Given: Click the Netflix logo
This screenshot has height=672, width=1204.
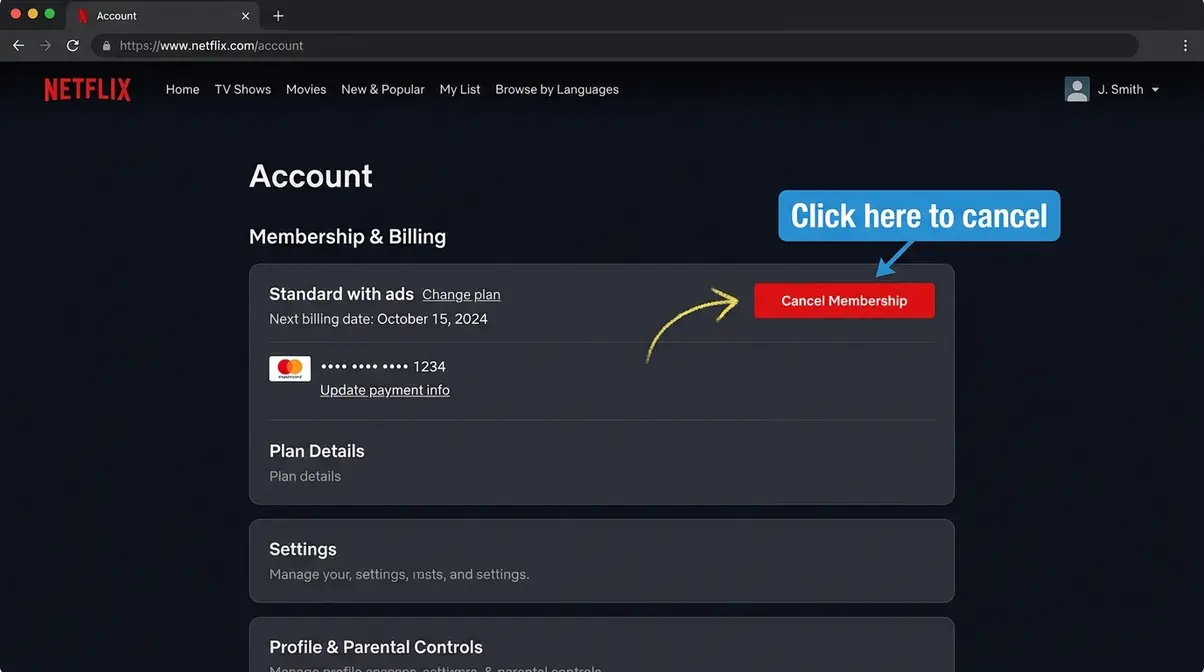Looking at the screenshot, I should (87, 89).
